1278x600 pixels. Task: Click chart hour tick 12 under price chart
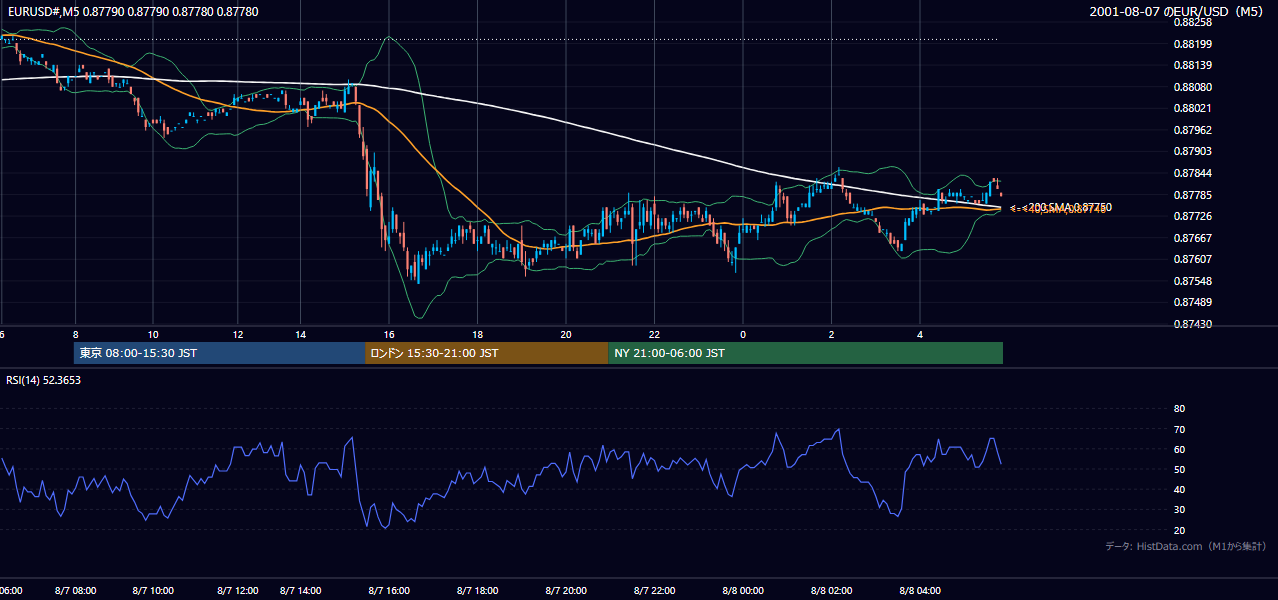(237, 334)
